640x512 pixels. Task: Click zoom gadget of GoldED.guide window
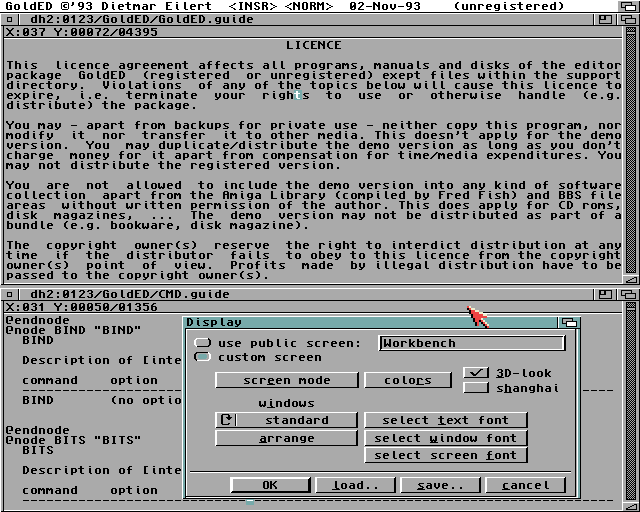606,20
